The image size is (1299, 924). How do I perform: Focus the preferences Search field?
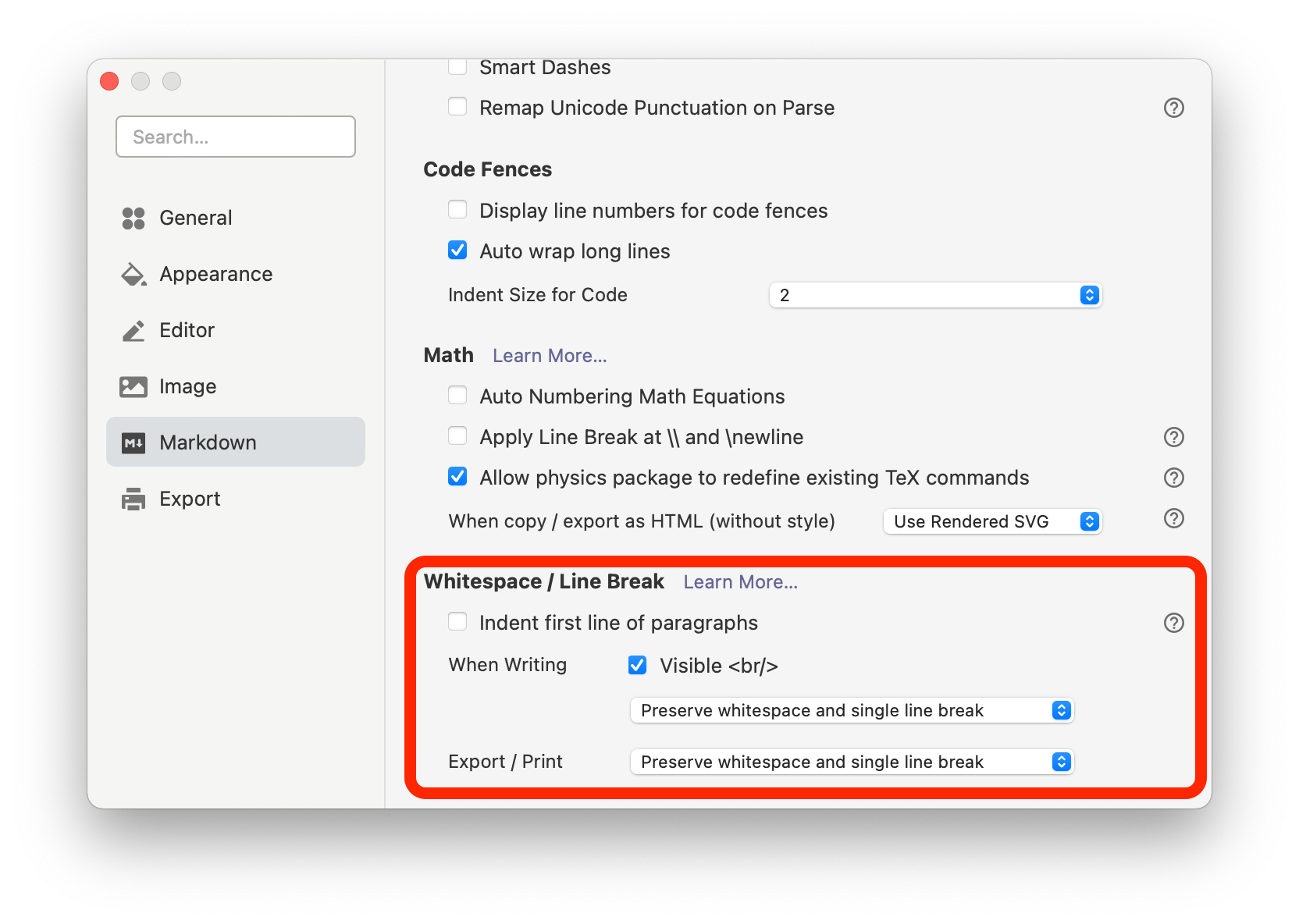tap(236, 137)
